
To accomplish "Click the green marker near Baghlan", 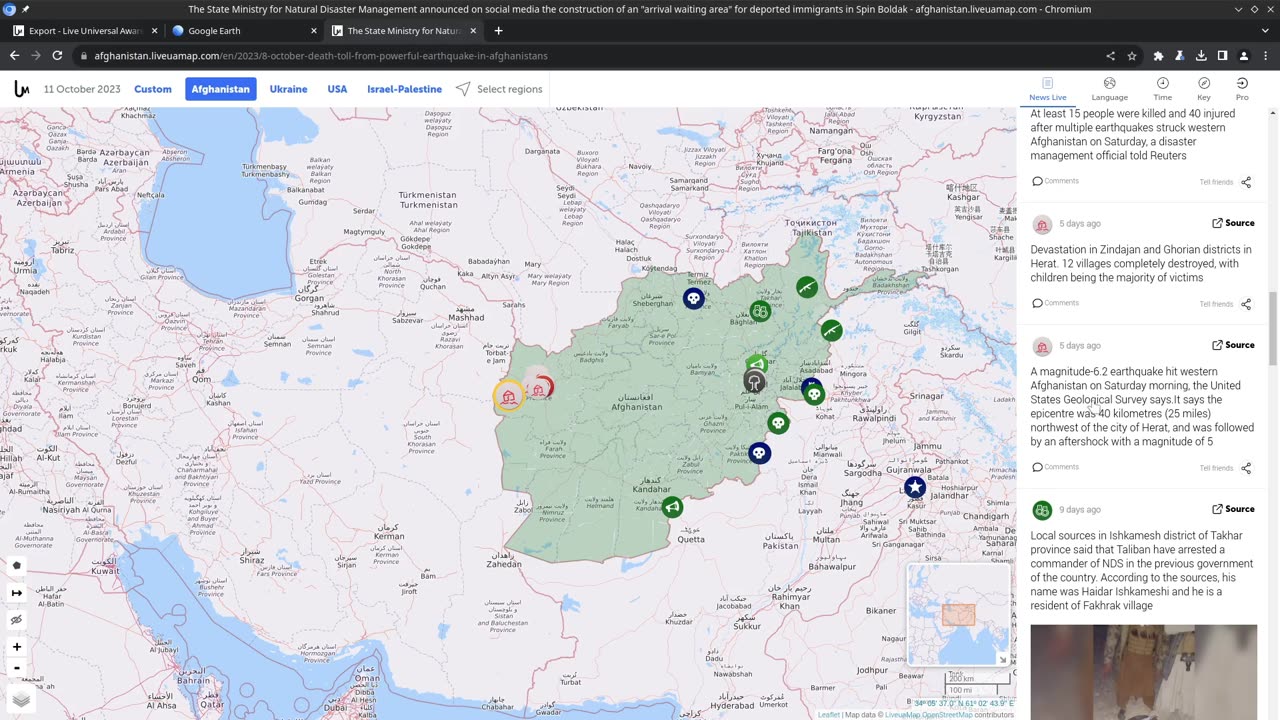I will 761,311.
